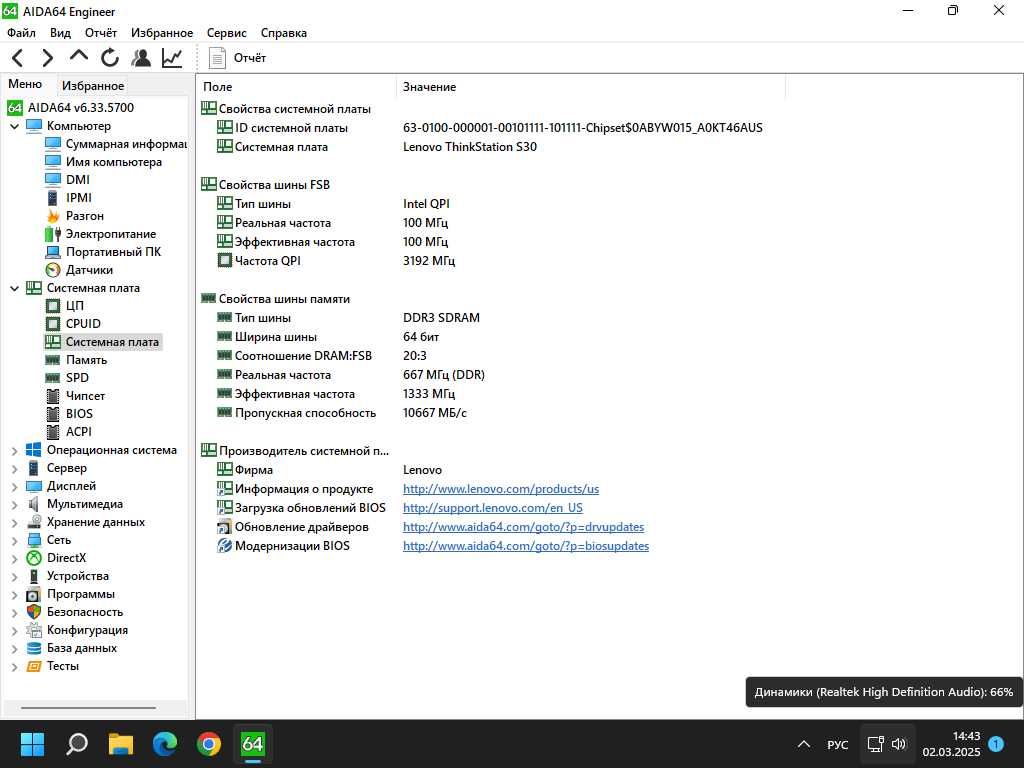Open the speaker volume tray icon
Screen dimensions: 1024x768
[899, 744]
